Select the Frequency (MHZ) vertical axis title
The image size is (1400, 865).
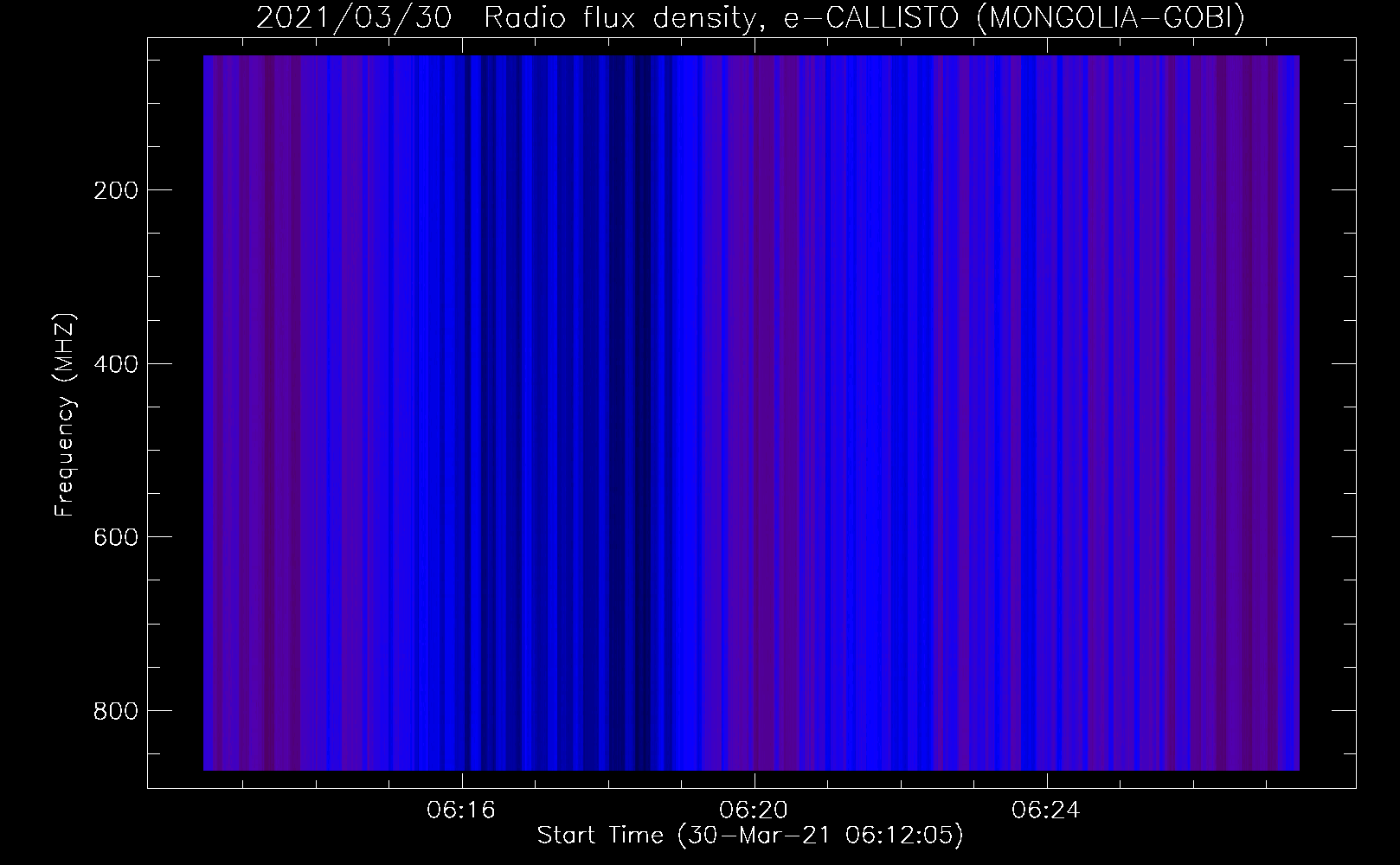(66, 415)
